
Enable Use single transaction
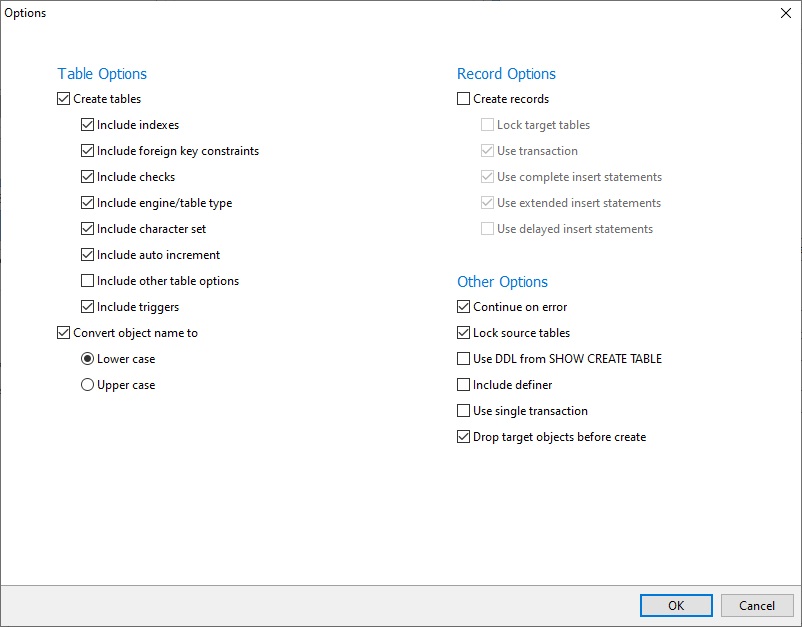[464, 411]
